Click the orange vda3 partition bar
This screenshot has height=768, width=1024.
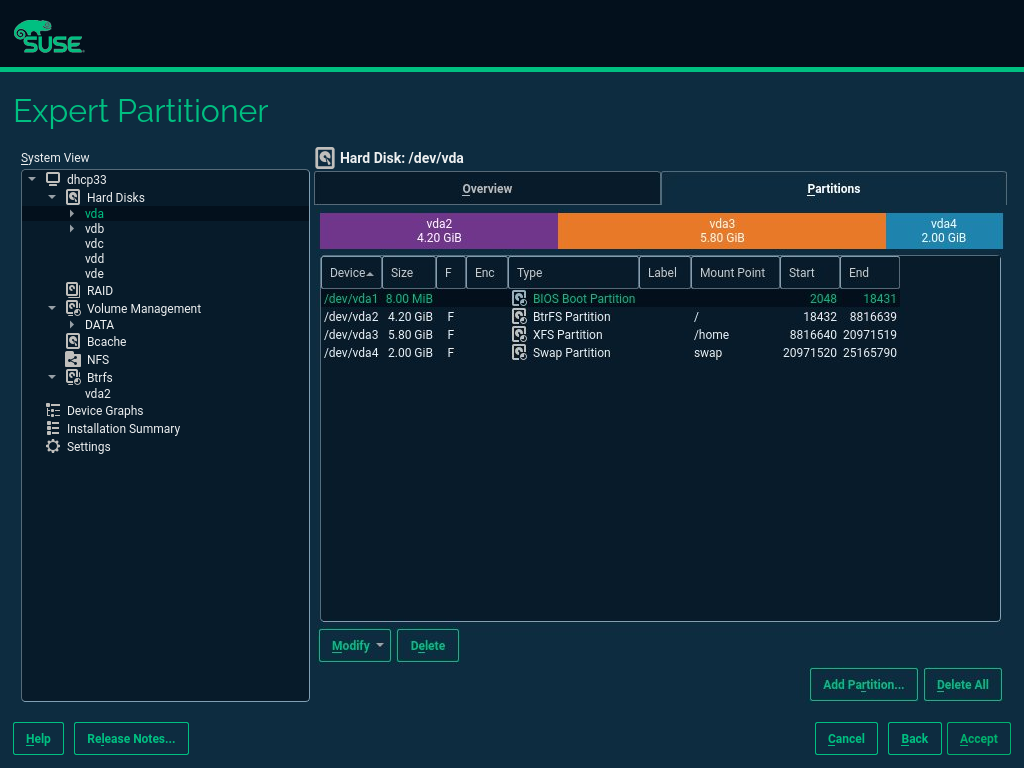721,231
